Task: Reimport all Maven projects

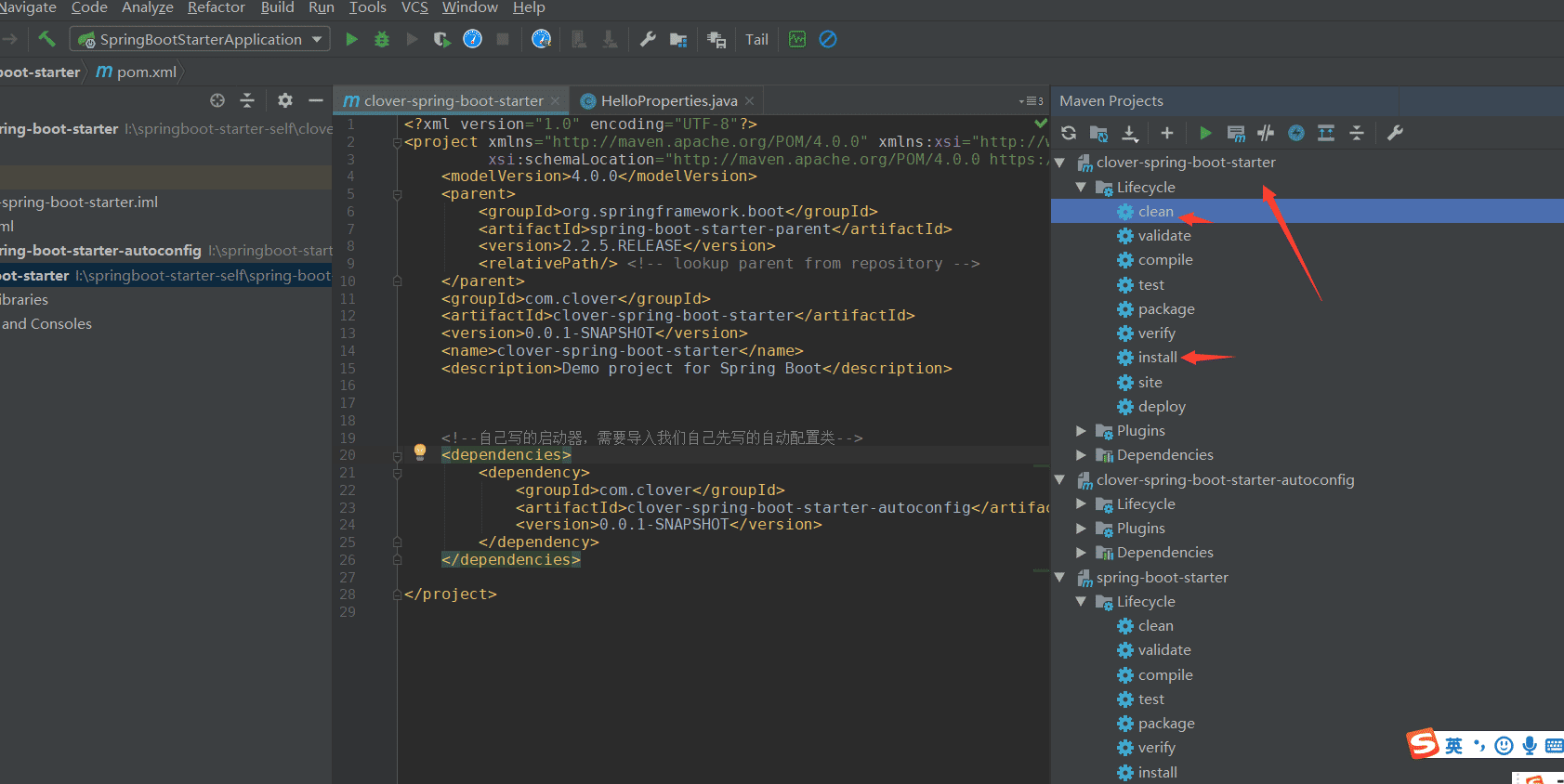Action: click(x=1069, y=133)
